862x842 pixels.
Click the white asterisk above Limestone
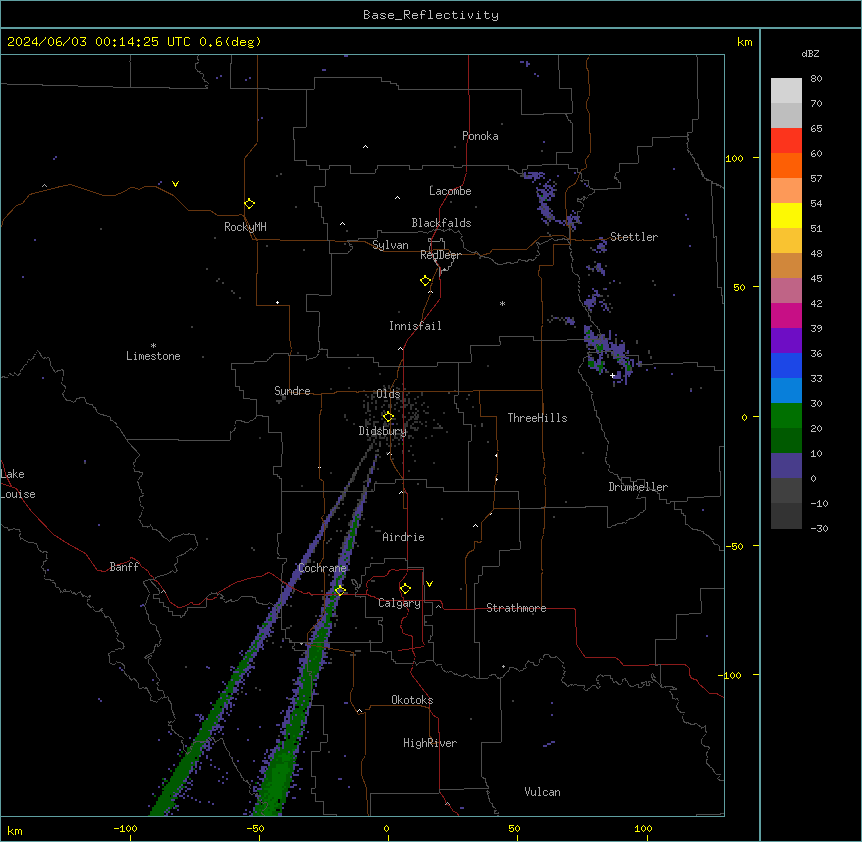coord(153,346)
